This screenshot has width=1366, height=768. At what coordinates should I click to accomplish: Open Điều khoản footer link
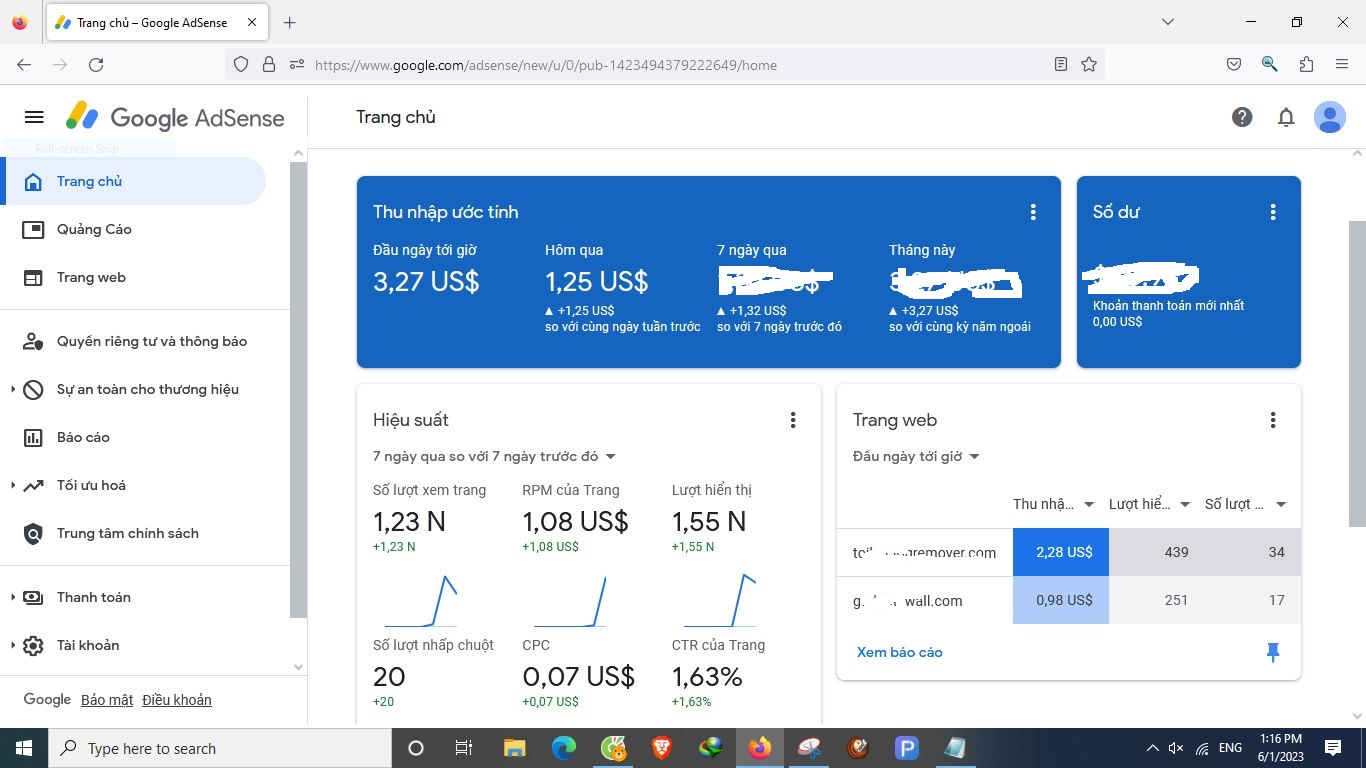[177, 700]
